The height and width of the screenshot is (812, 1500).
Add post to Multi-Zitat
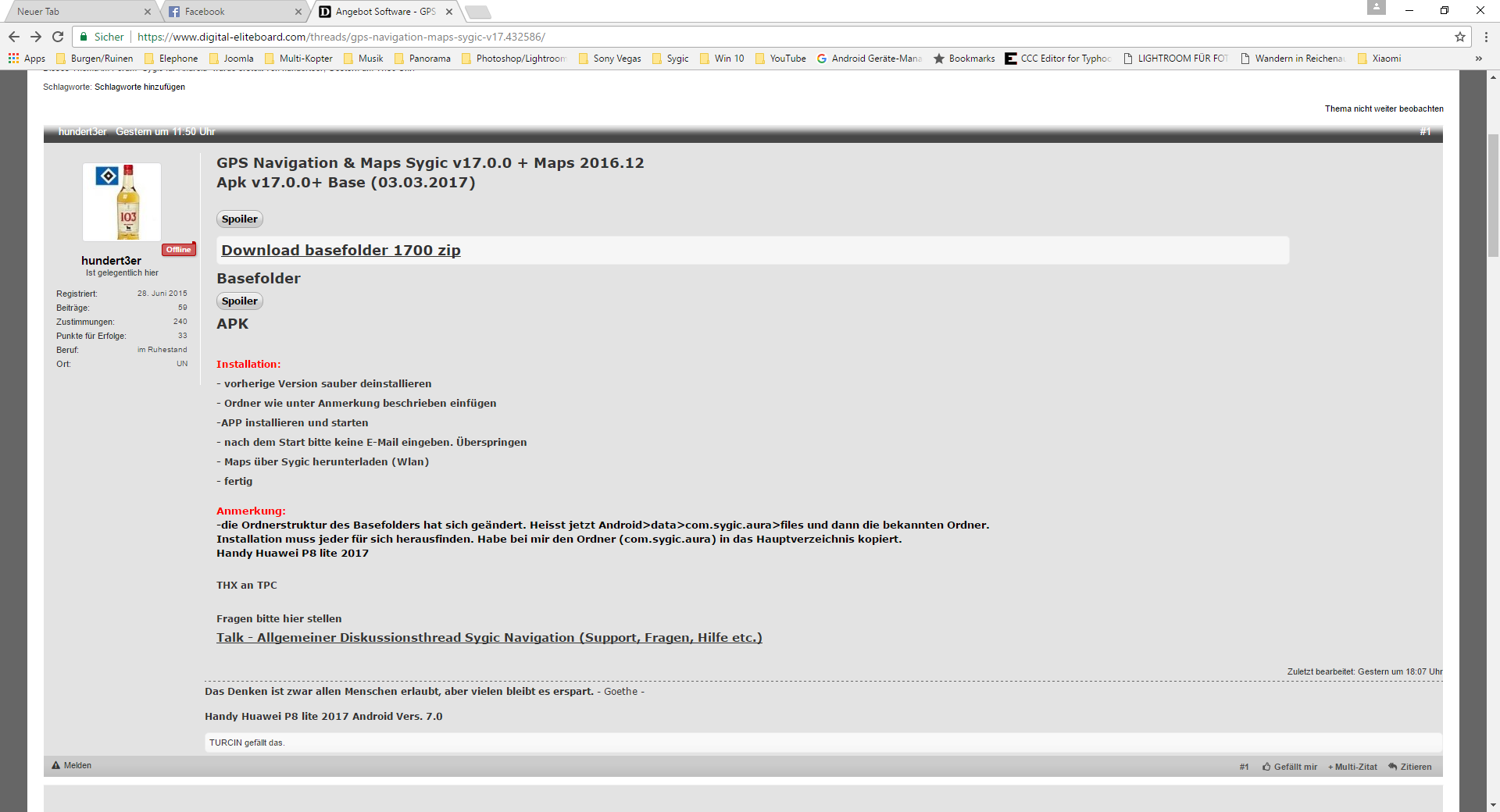pos(1352,767)
